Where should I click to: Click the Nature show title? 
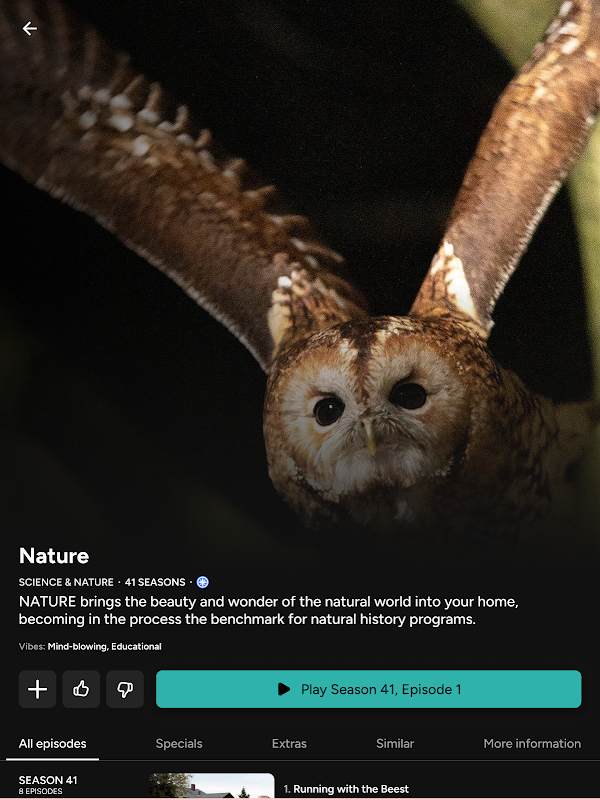pyautogui.click(x=54, y=556)
